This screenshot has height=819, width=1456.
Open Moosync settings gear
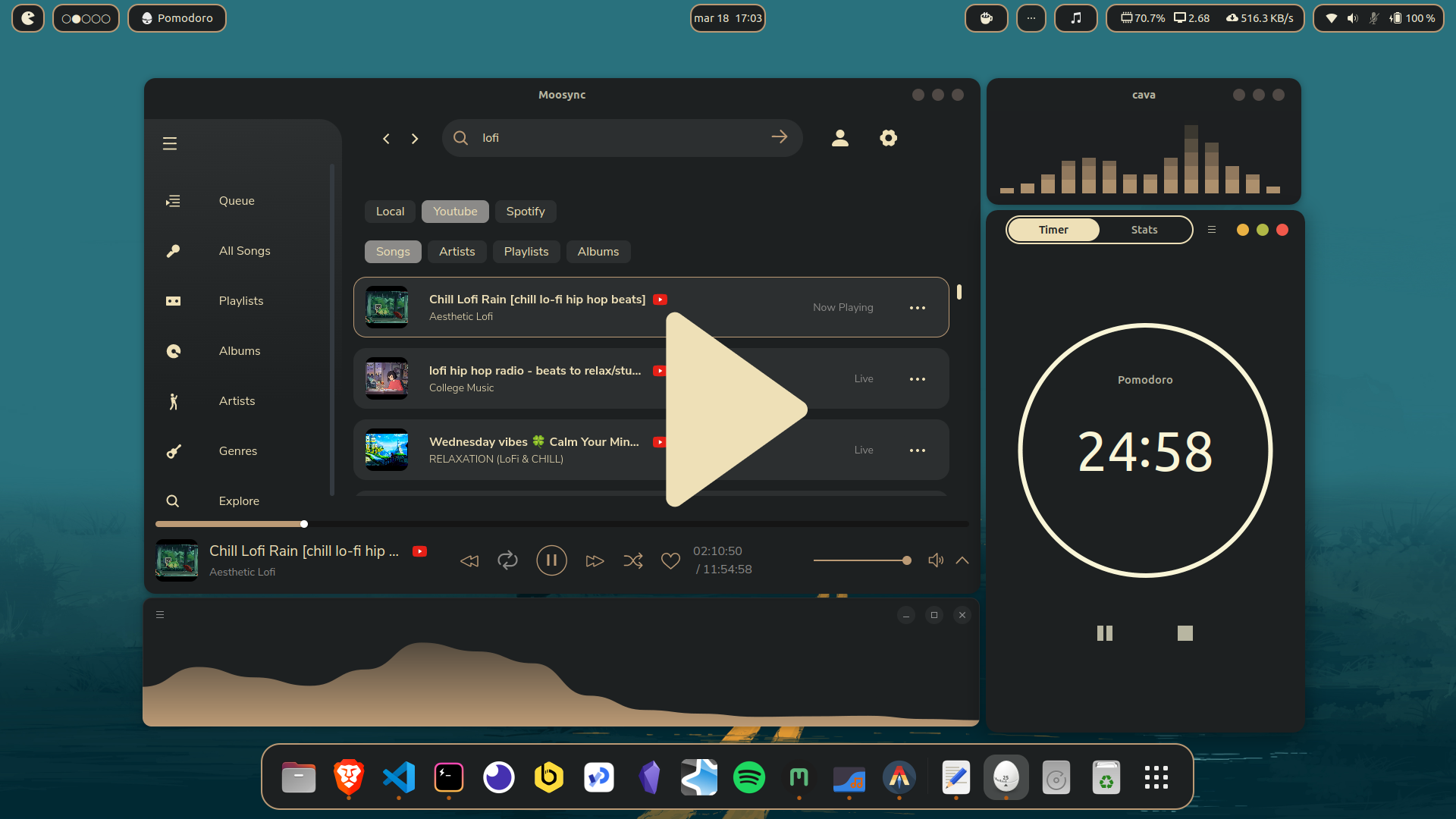click(x=888, y=138)
